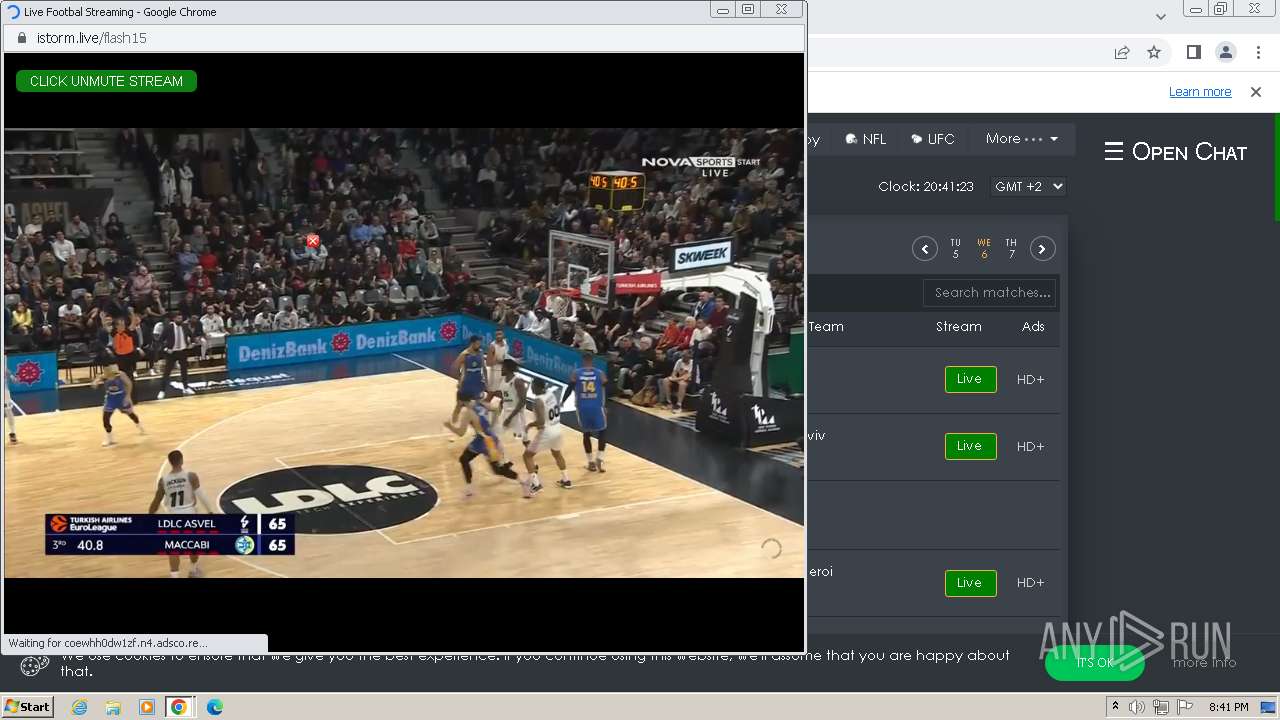Click the second Live stream button
1280x720 pixels.
click(x=970, y=446)
